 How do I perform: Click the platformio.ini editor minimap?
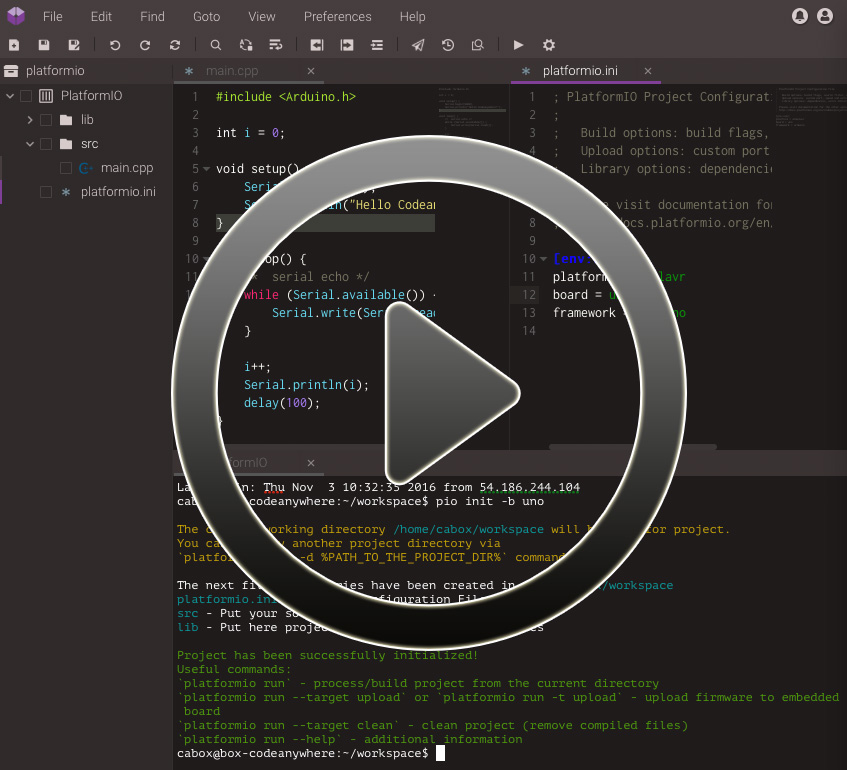tap(810, 106)
